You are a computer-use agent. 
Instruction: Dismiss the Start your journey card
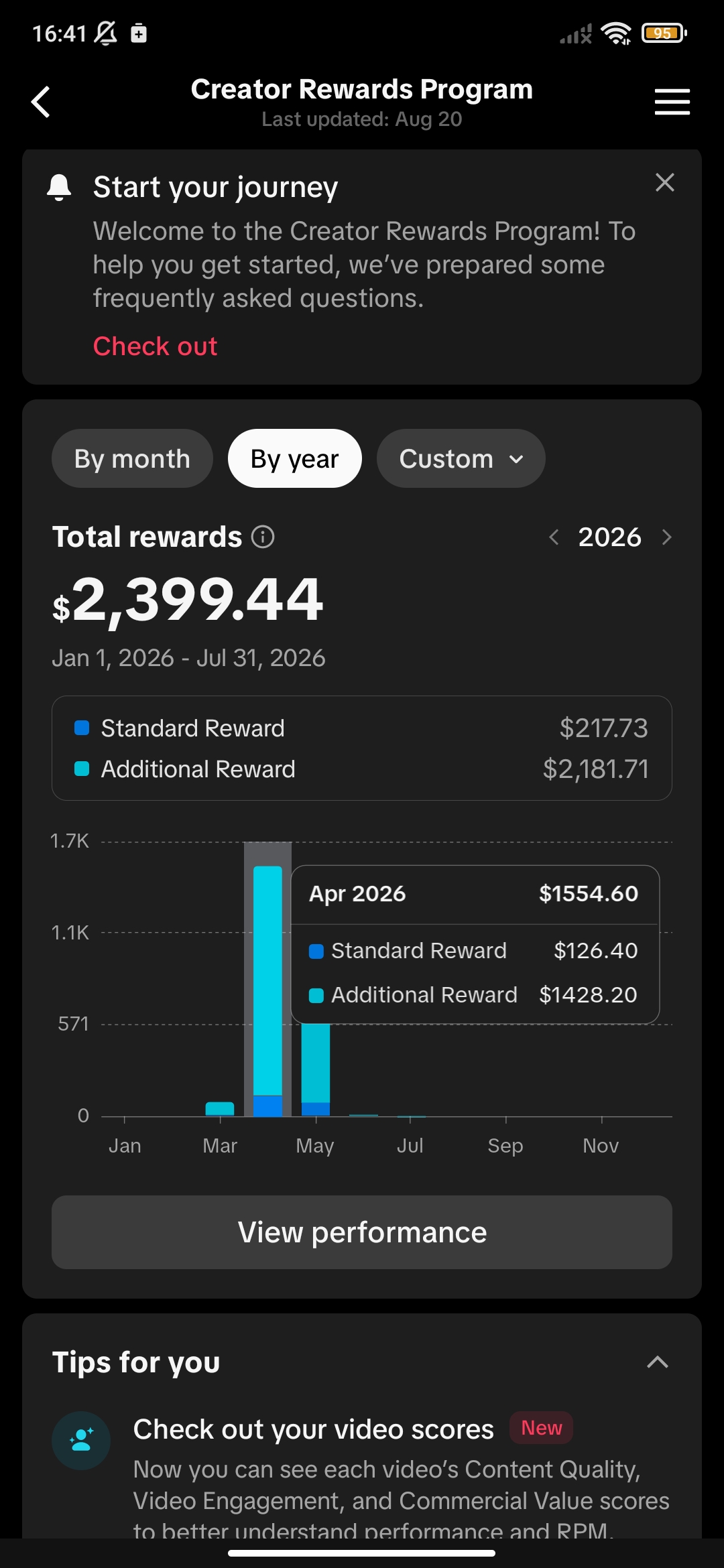coord(664,182)
